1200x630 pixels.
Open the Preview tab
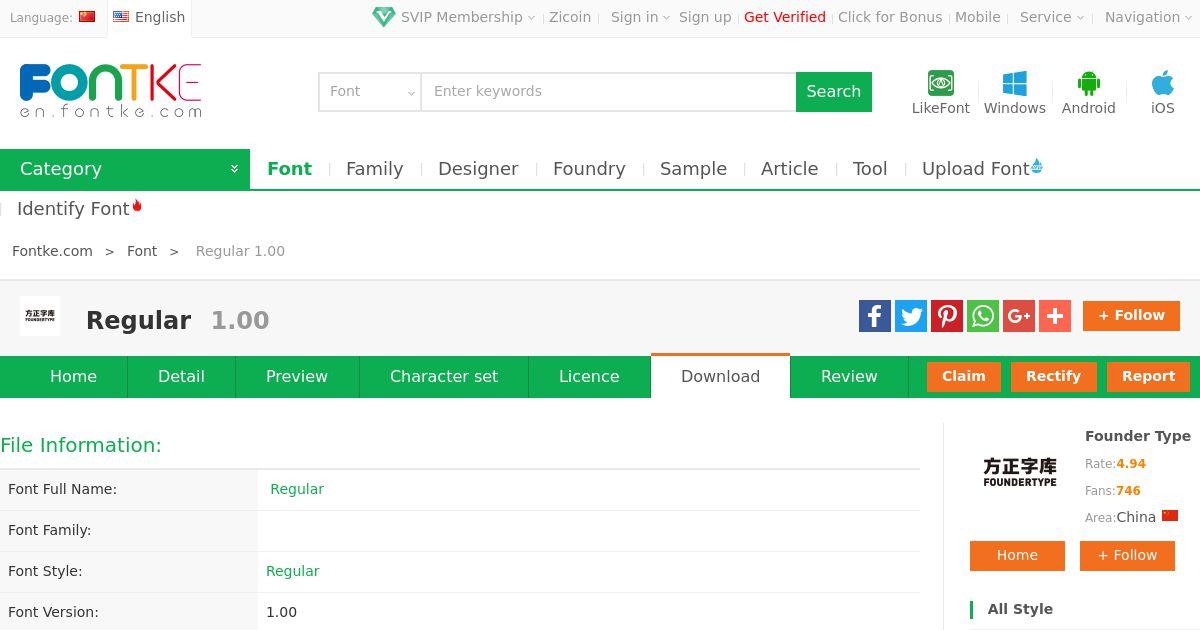click(297, 376)
